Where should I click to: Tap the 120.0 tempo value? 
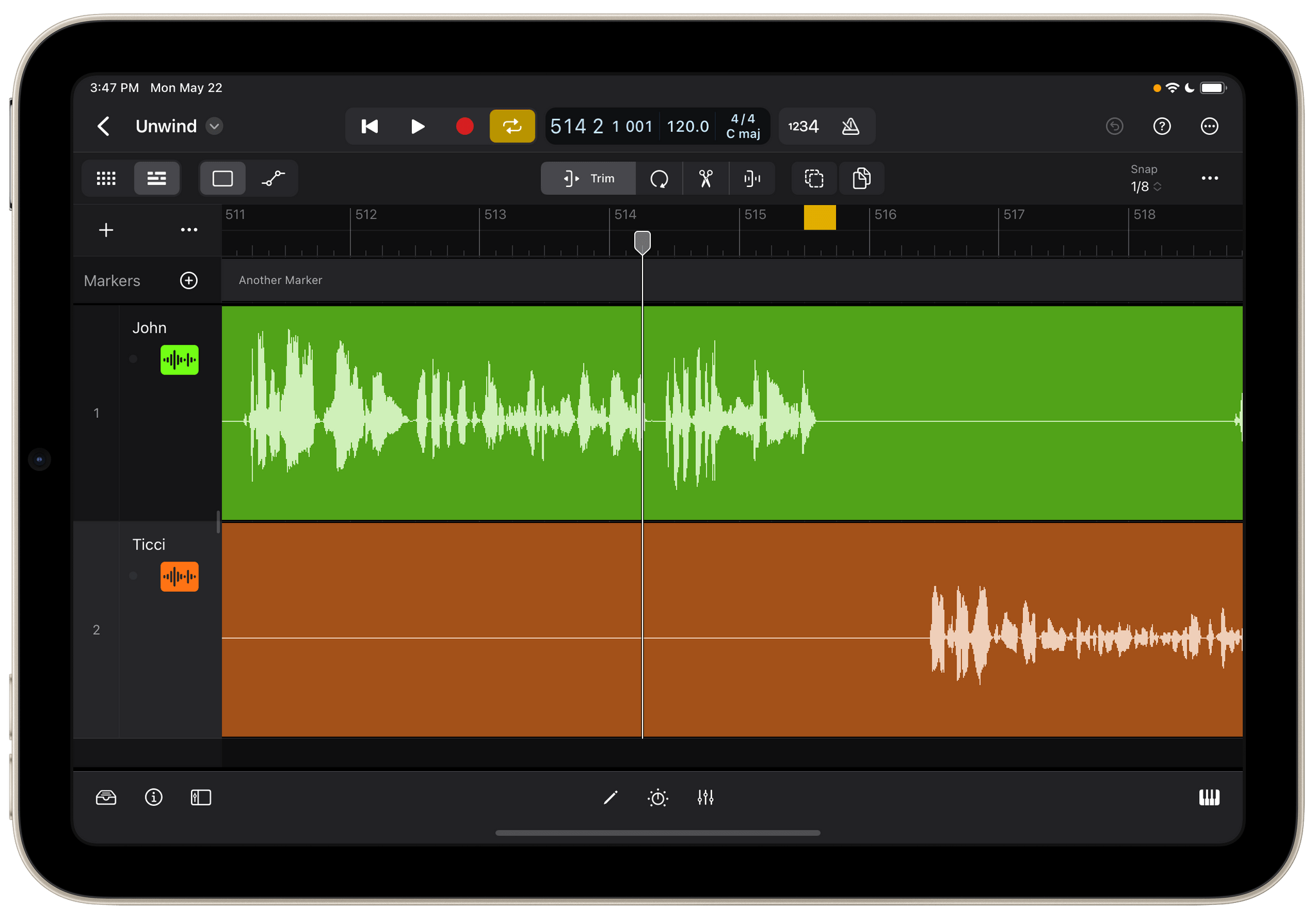pos(688,127)
